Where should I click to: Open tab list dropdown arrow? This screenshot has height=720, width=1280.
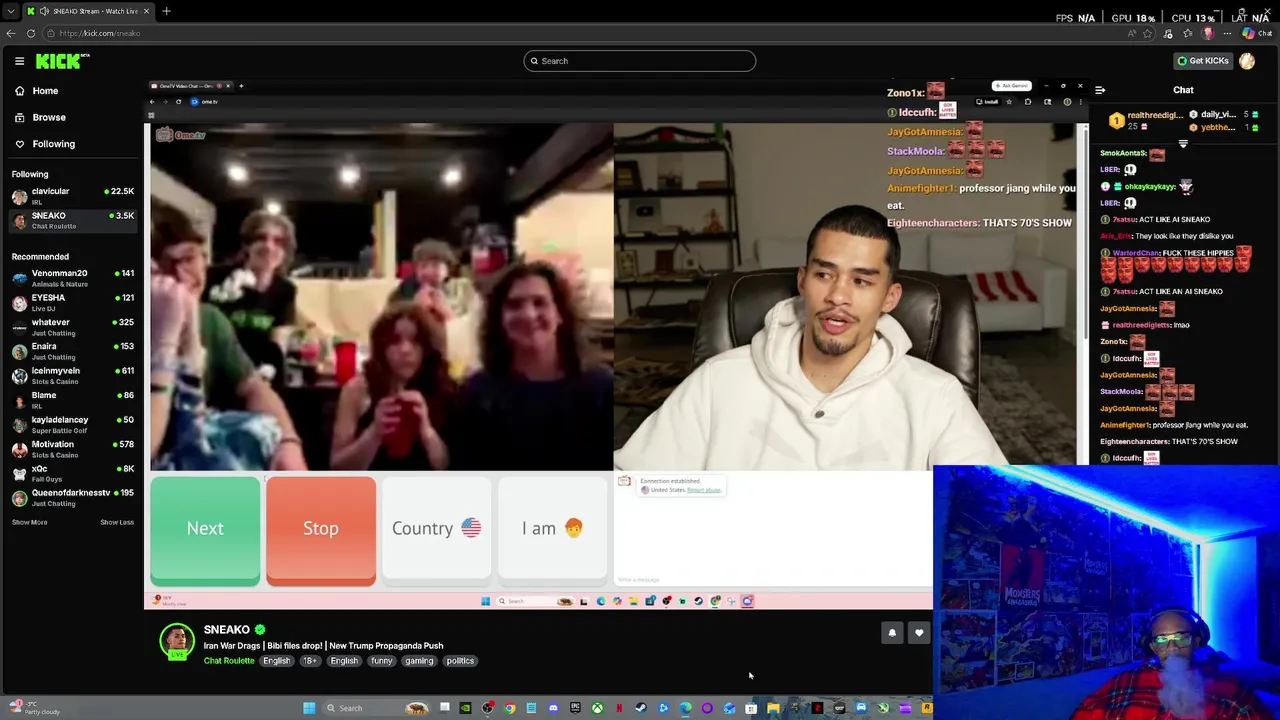pyautogui.click(x=11, y=11)
